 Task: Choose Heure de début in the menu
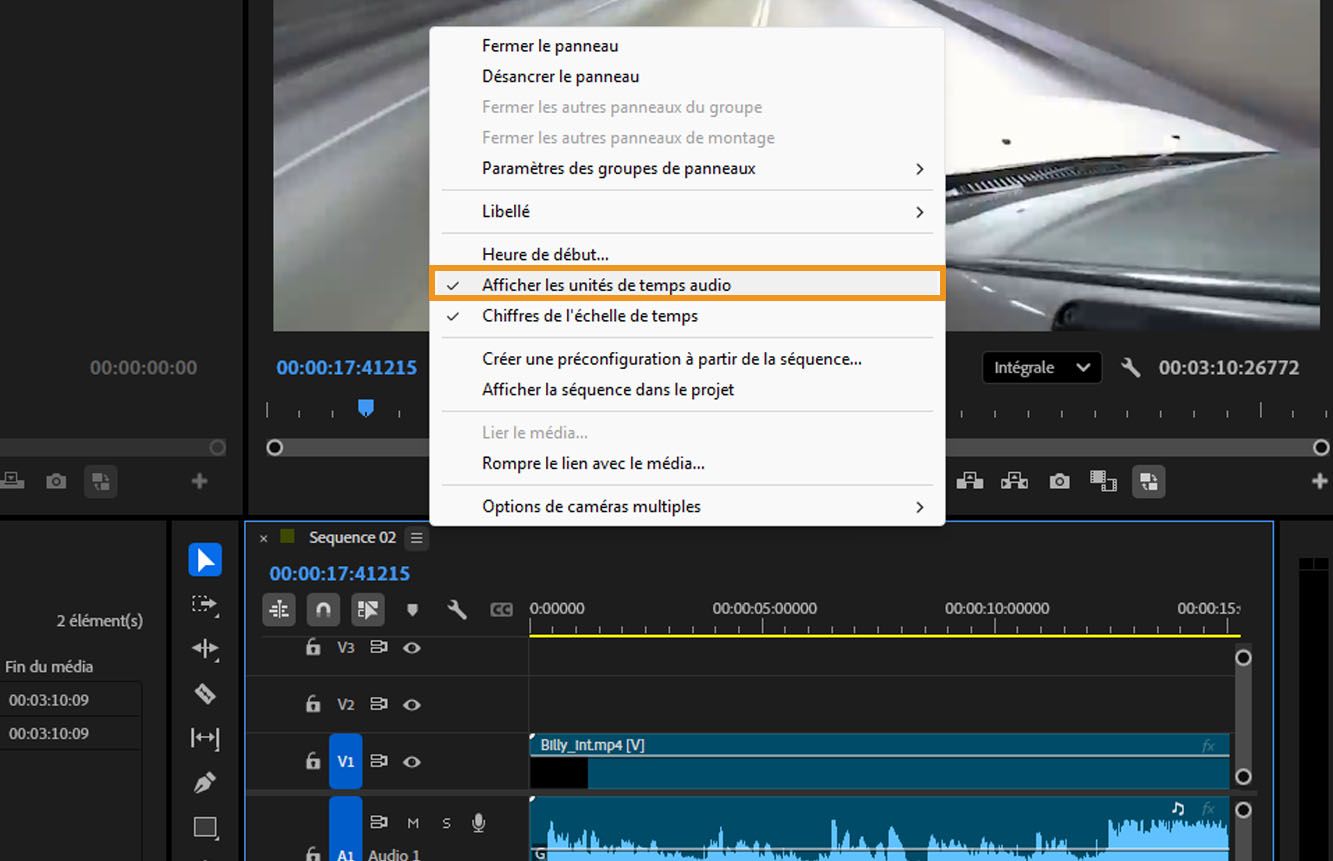click(x=545, y=254)
